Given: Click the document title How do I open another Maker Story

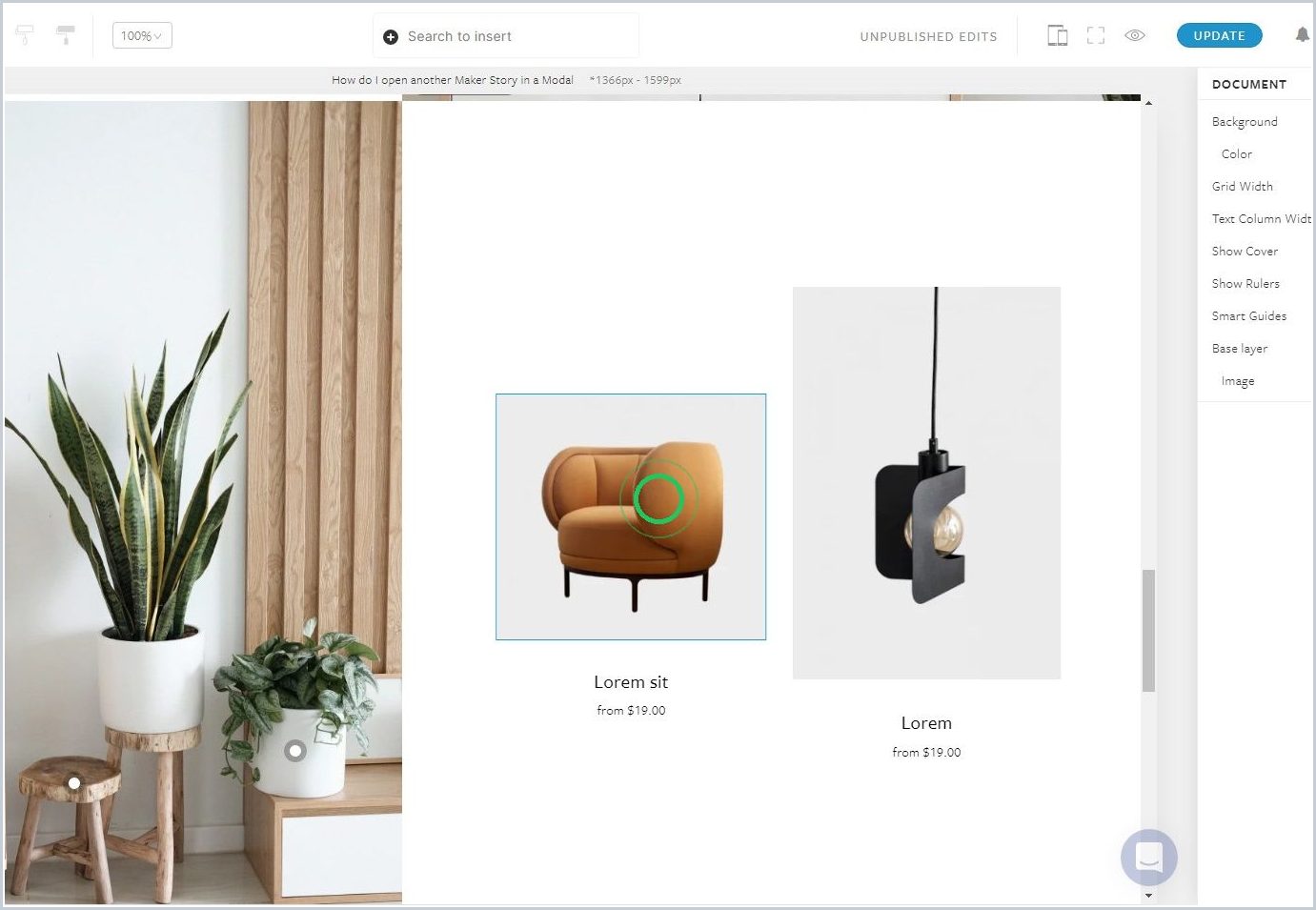Looking at the screenshot, I should 453,80.
